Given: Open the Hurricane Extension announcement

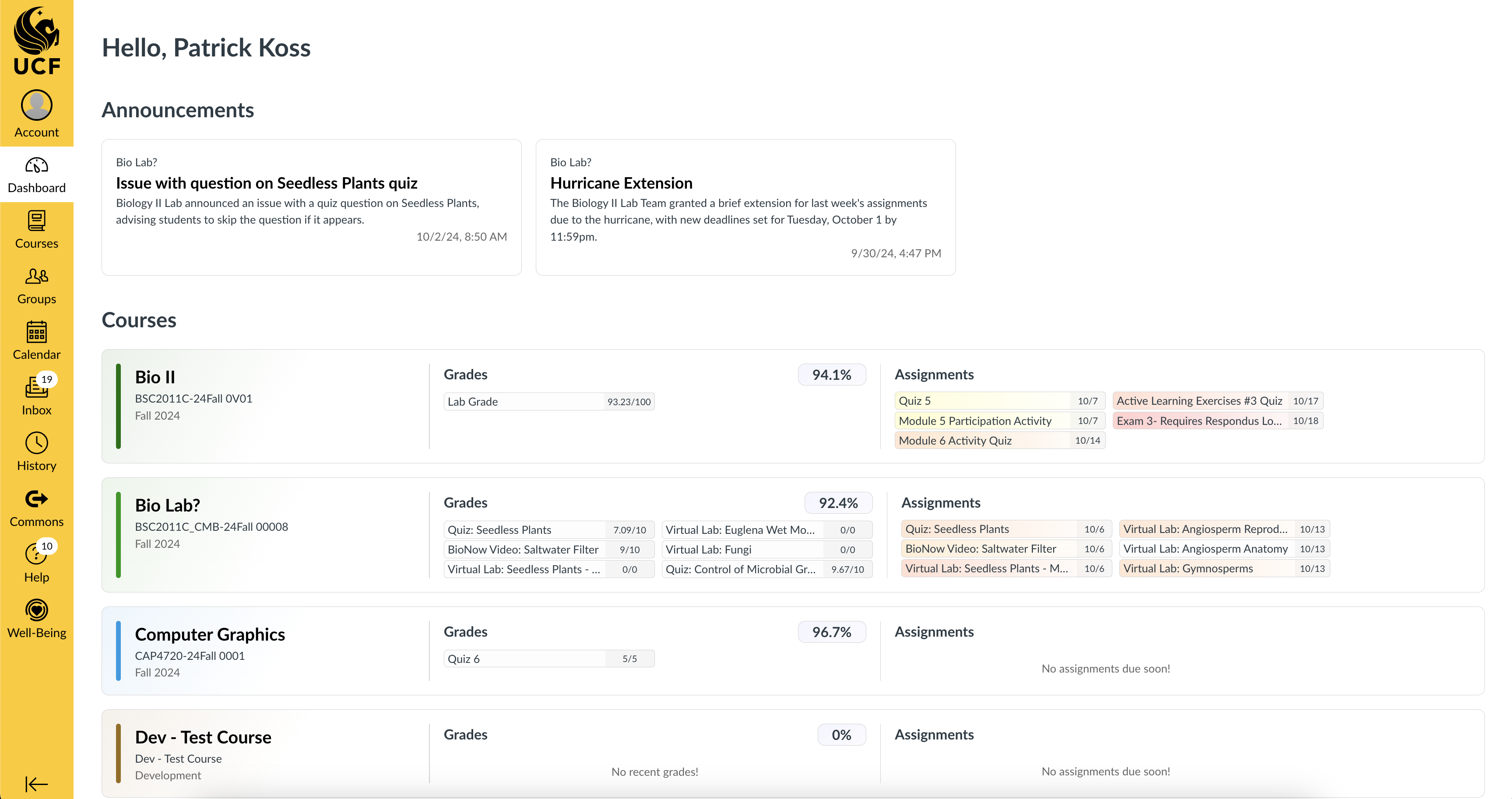Looking at the screenshot, I should (x=621, y=183).
